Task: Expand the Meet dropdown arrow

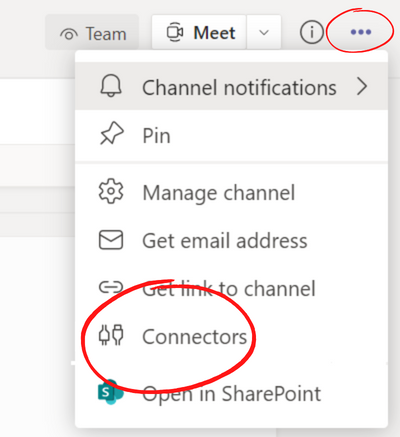Action: coord(264,32)
